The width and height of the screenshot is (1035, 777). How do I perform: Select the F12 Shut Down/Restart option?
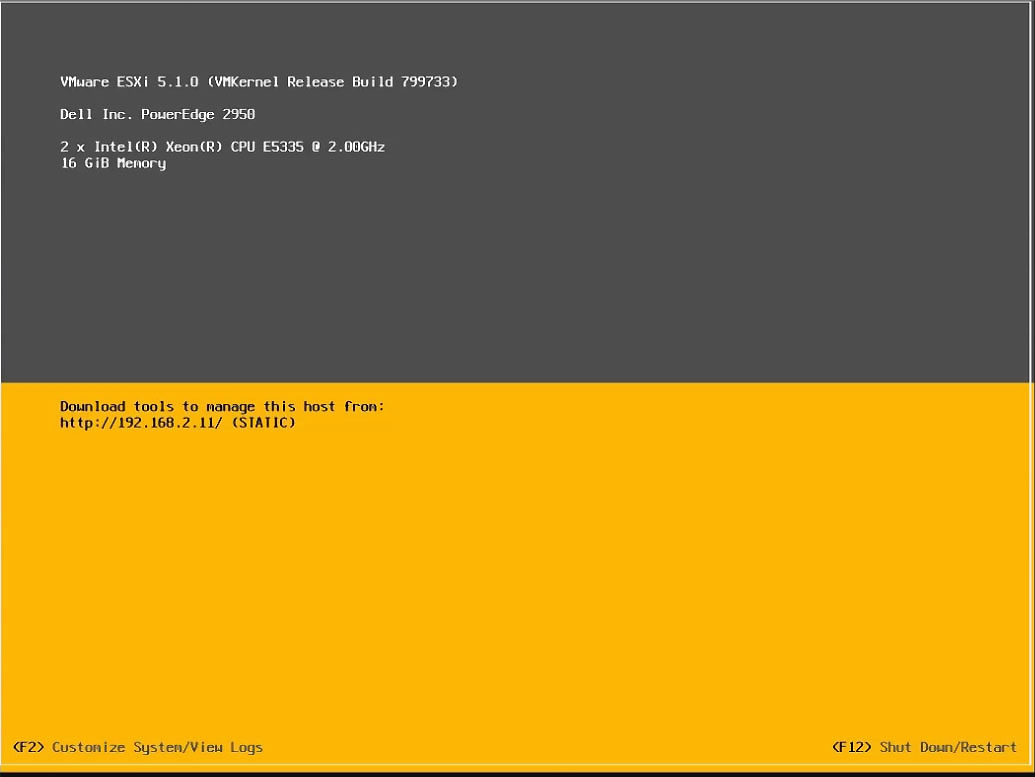pyautogui.click(x=924, y=747)
